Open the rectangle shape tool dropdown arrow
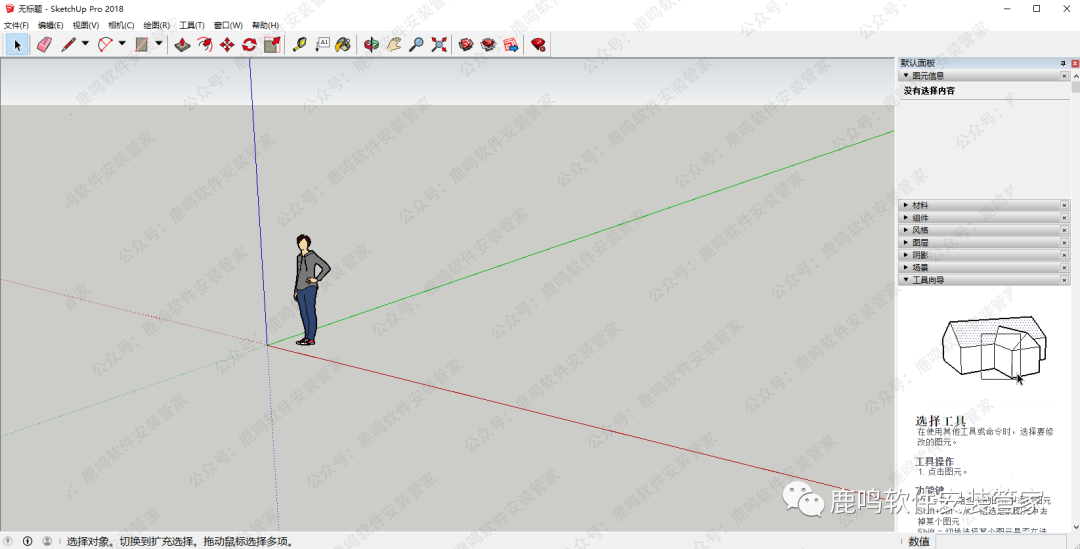Screen dimensions: 1080x549 coord(159,44)
